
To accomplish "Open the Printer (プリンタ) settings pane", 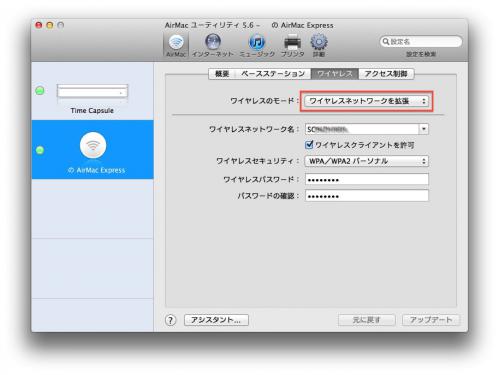I will pyautogui.click(x=292, y=45).
